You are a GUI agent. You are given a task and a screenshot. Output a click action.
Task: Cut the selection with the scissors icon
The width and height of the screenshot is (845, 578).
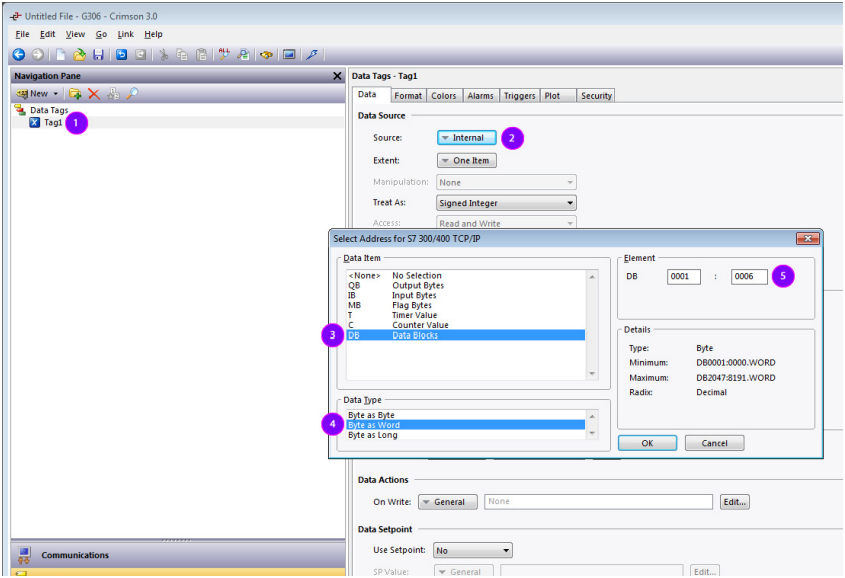pyautogui.click(x=164, y=54)
